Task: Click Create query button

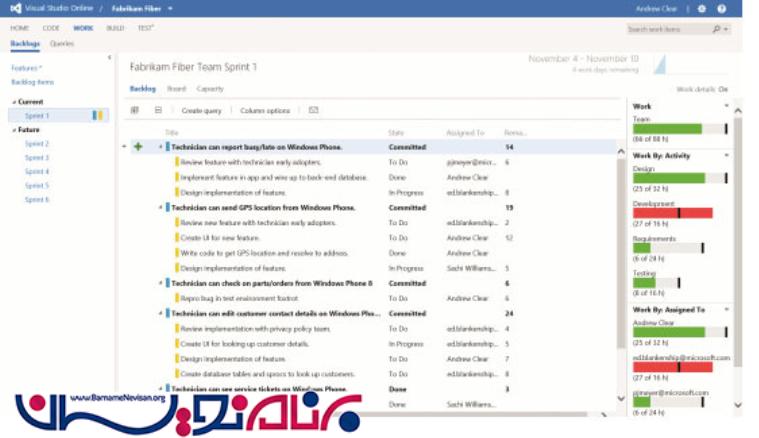Action: tap(201, 110)
